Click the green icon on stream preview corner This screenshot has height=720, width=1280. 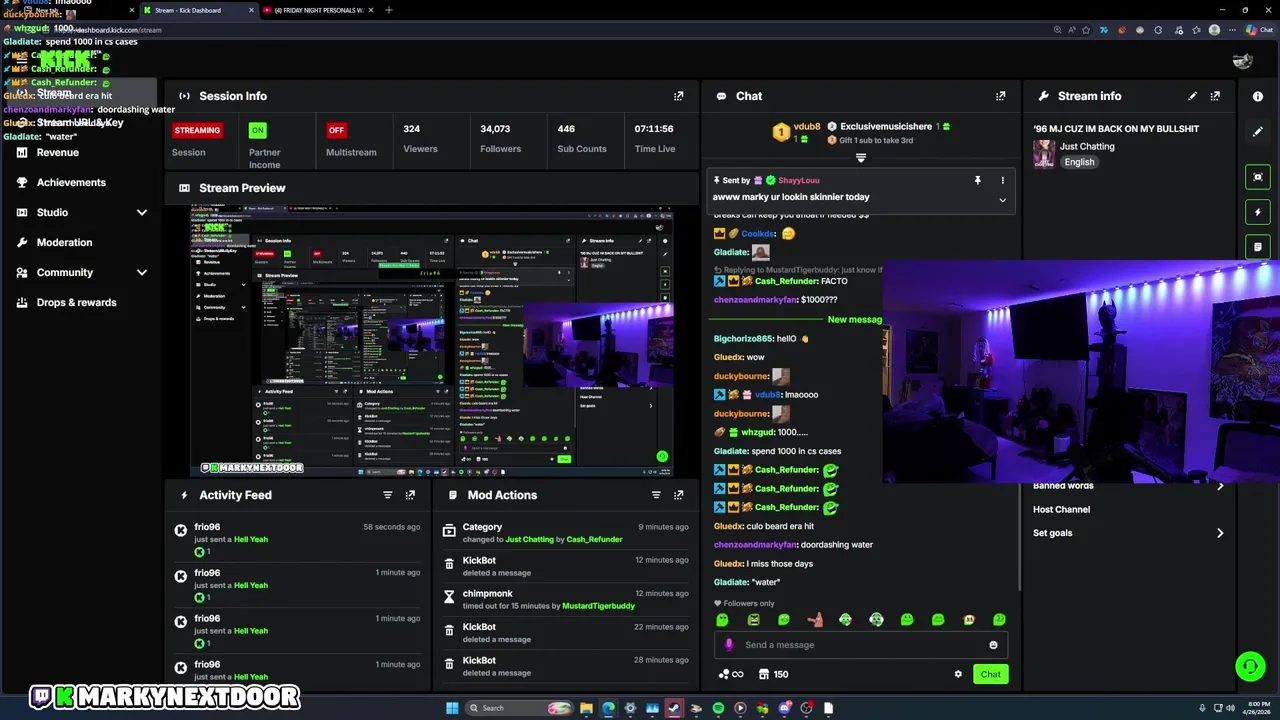coord(661,457)
